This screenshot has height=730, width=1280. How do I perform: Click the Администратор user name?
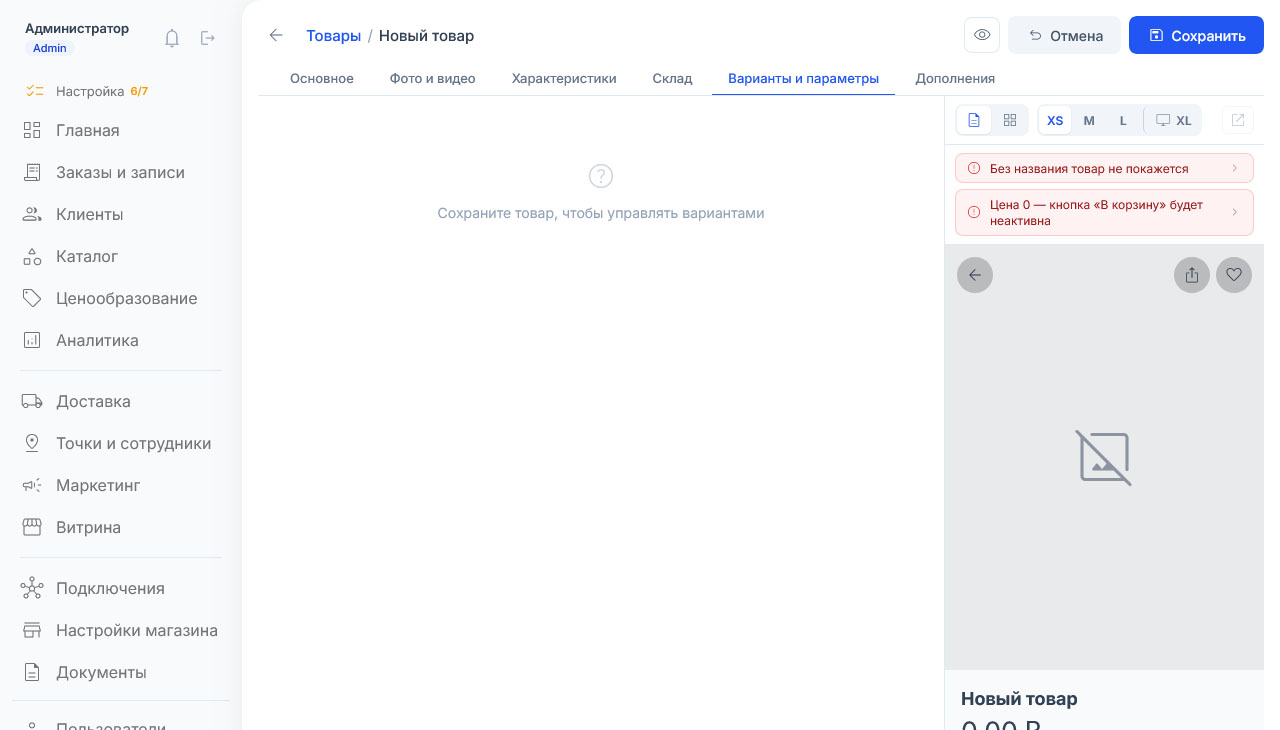pyautogui.click(x=77, y=28)
